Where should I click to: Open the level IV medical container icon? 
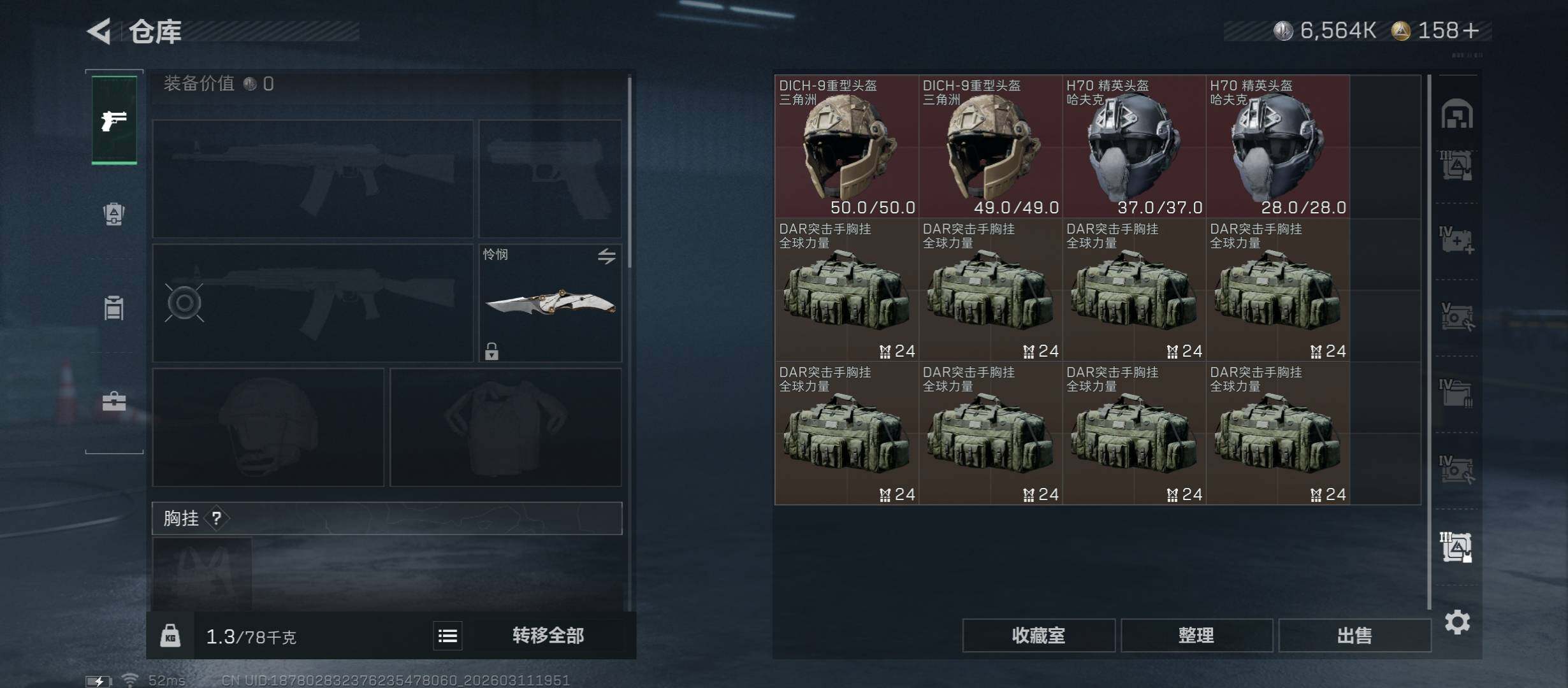click(x=1456, y=240)
